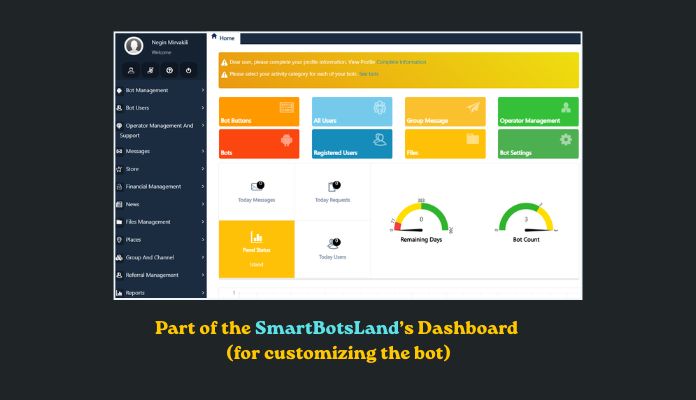This screenshot has height=400, width=696.
Task: Open the help/support round icon
Action: pos(169,70)
